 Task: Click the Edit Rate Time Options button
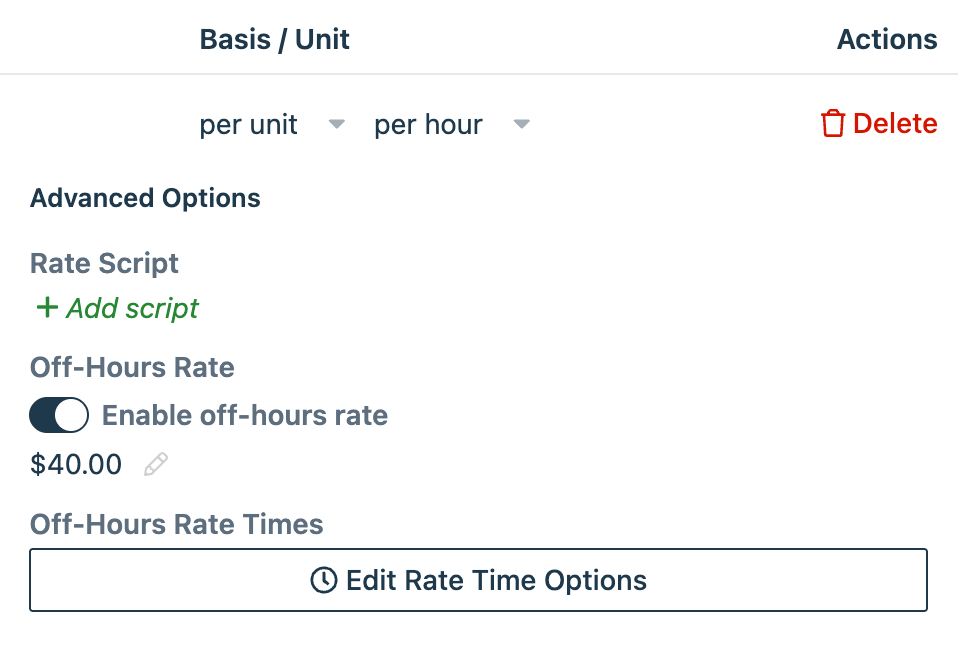479,580
